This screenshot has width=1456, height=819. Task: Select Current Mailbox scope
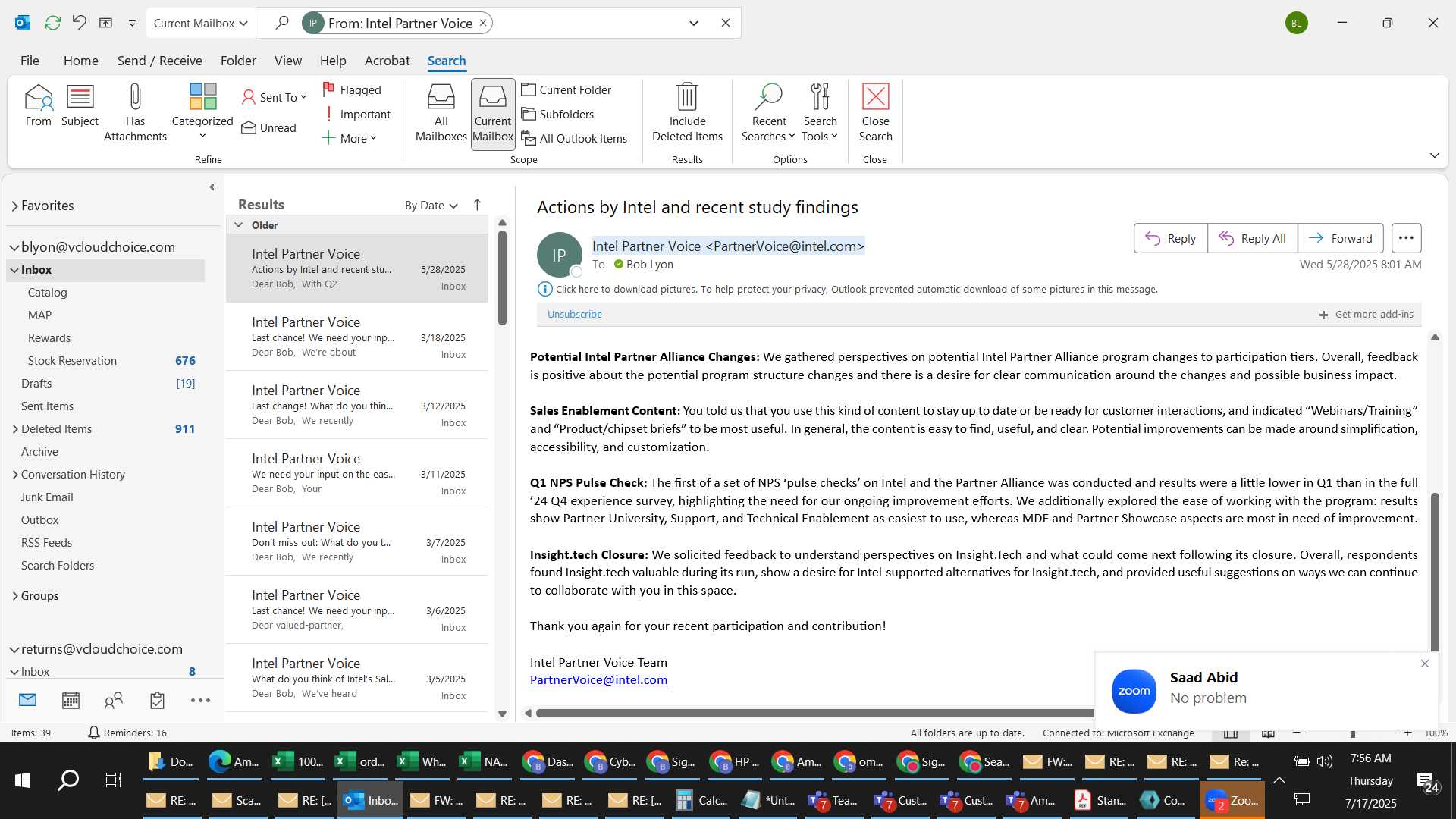pyautogui.click(x=493, y=114)
